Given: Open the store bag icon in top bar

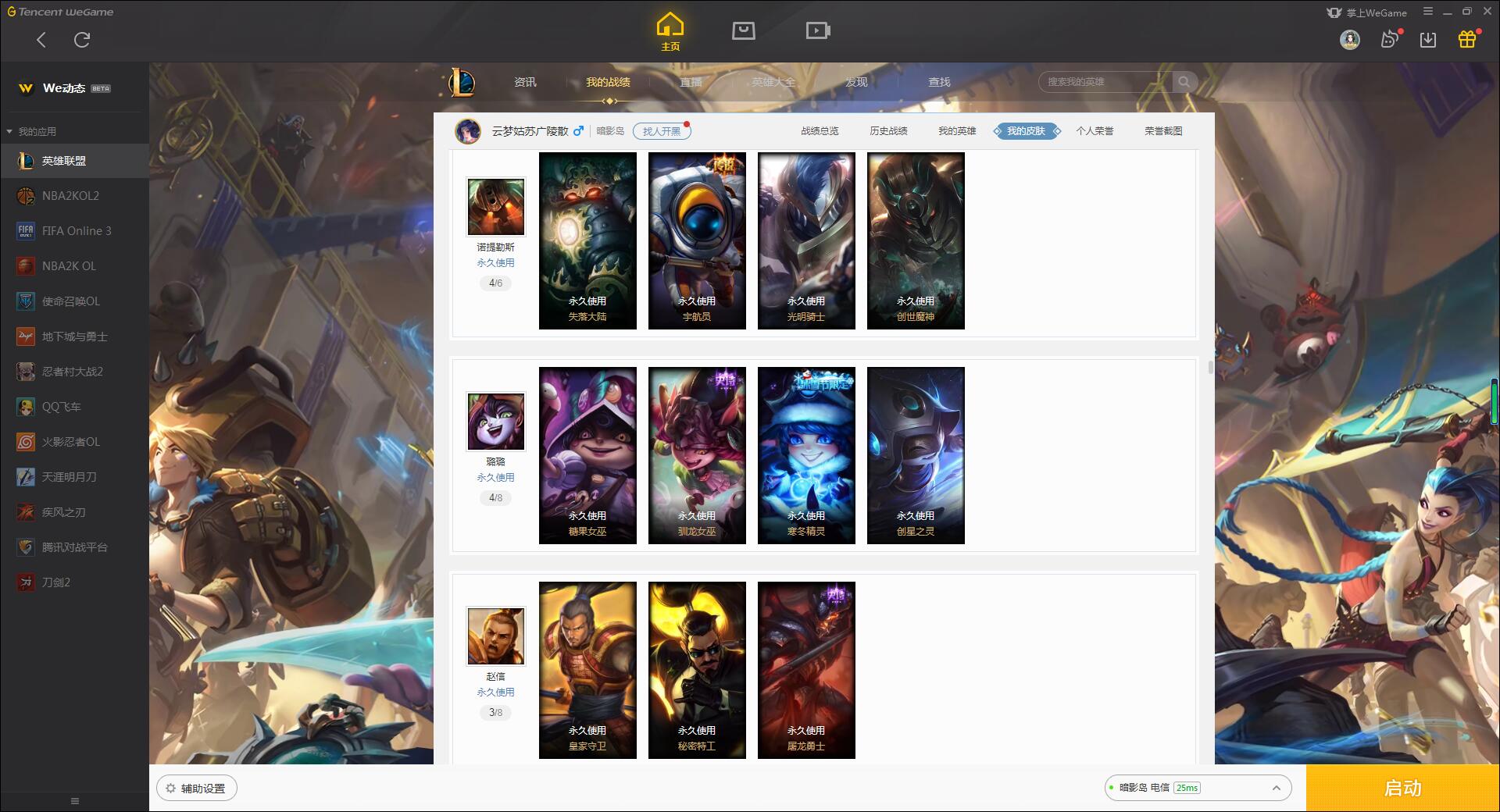Looking at the screenshot, I should [x=743, y=30].
